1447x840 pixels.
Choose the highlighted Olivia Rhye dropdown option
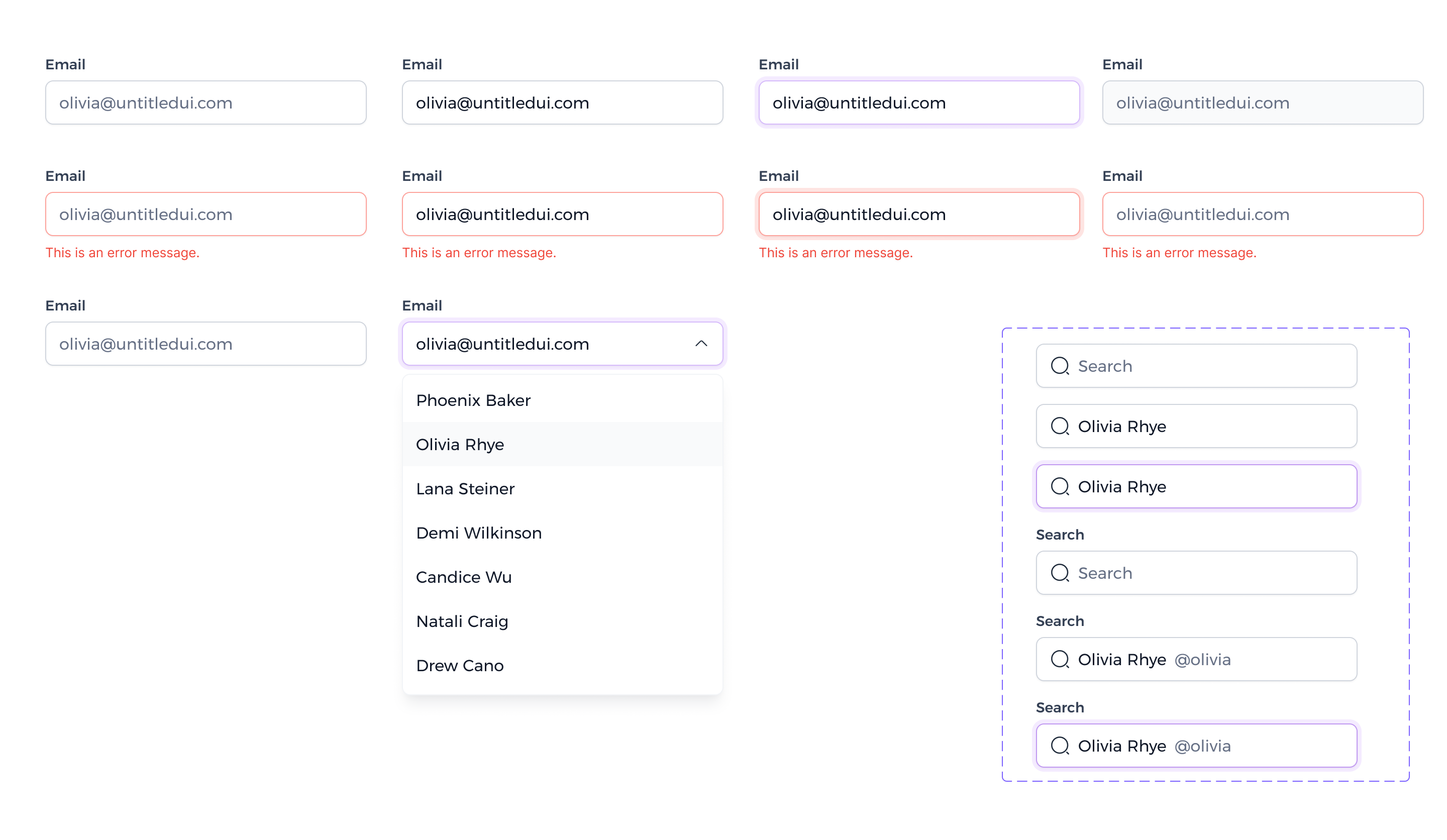pos(562,445)
